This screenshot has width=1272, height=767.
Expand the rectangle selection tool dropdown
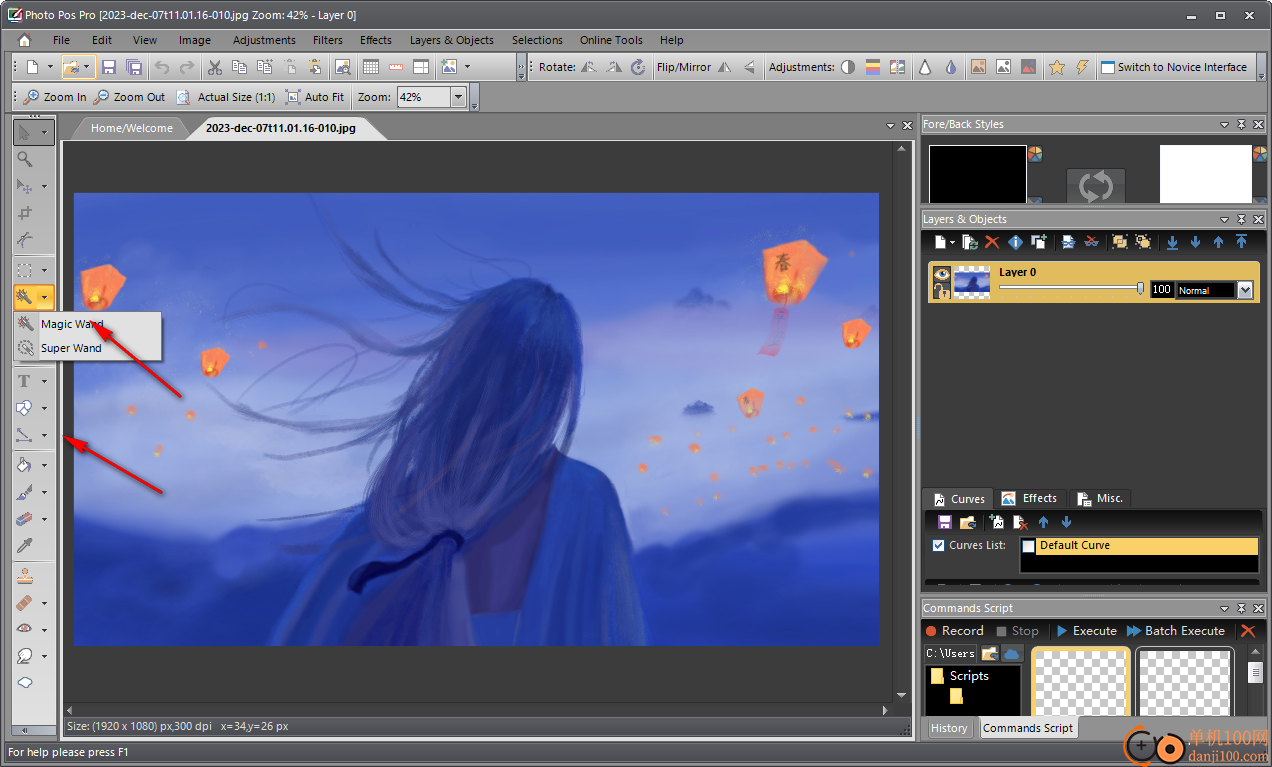click(44, 270)
